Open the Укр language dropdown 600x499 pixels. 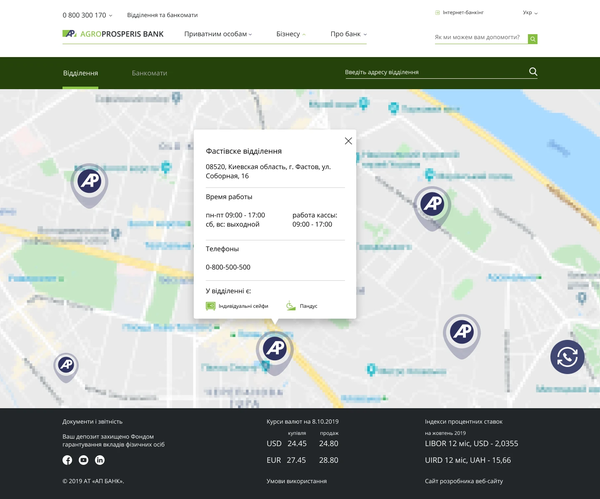tap(529, 13)
